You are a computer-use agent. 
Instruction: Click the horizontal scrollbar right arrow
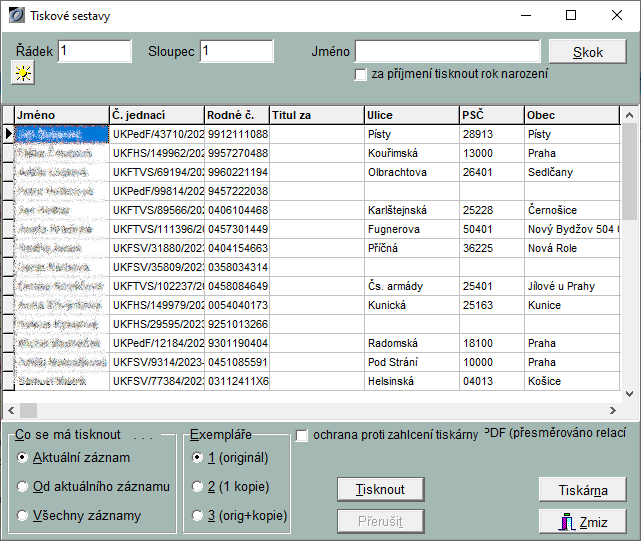[x=613, y=410]
